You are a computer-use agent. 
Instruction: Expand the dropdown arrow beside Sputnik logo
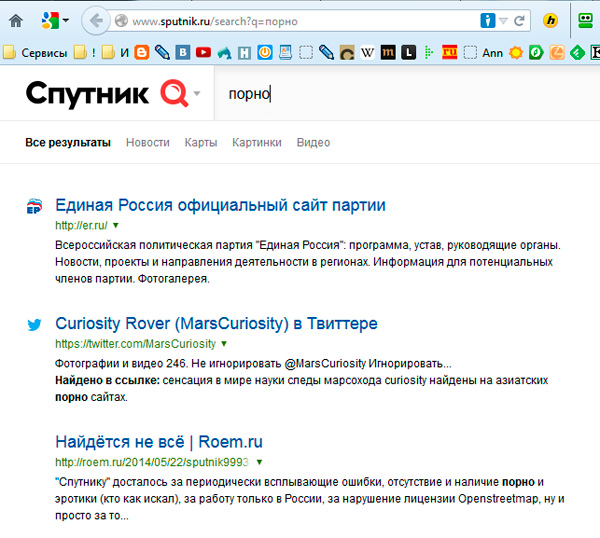click(x=197, y=94)
